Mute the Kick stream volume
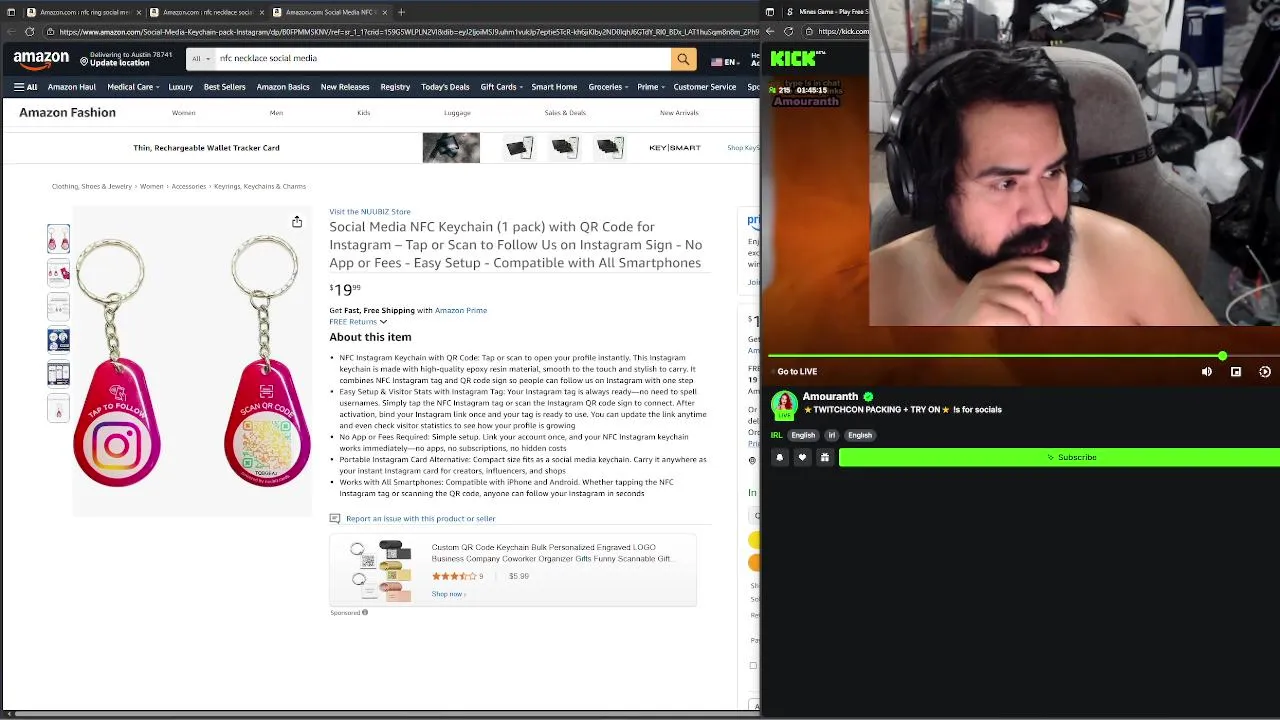Image resolution: width=1280 pixels, height=720 pixels. click(1207, 372)
